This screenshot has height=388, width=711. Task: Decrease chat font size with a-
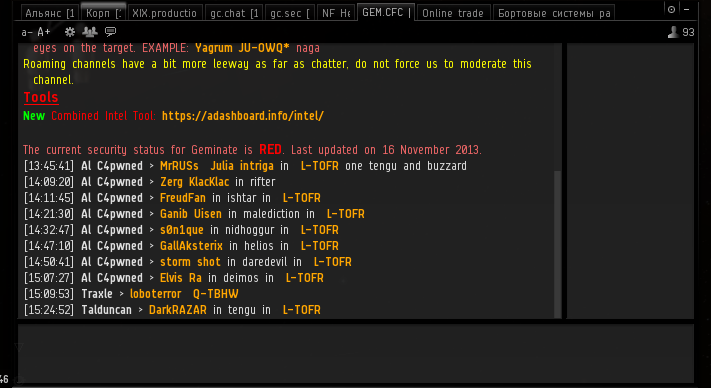(27, 32)
